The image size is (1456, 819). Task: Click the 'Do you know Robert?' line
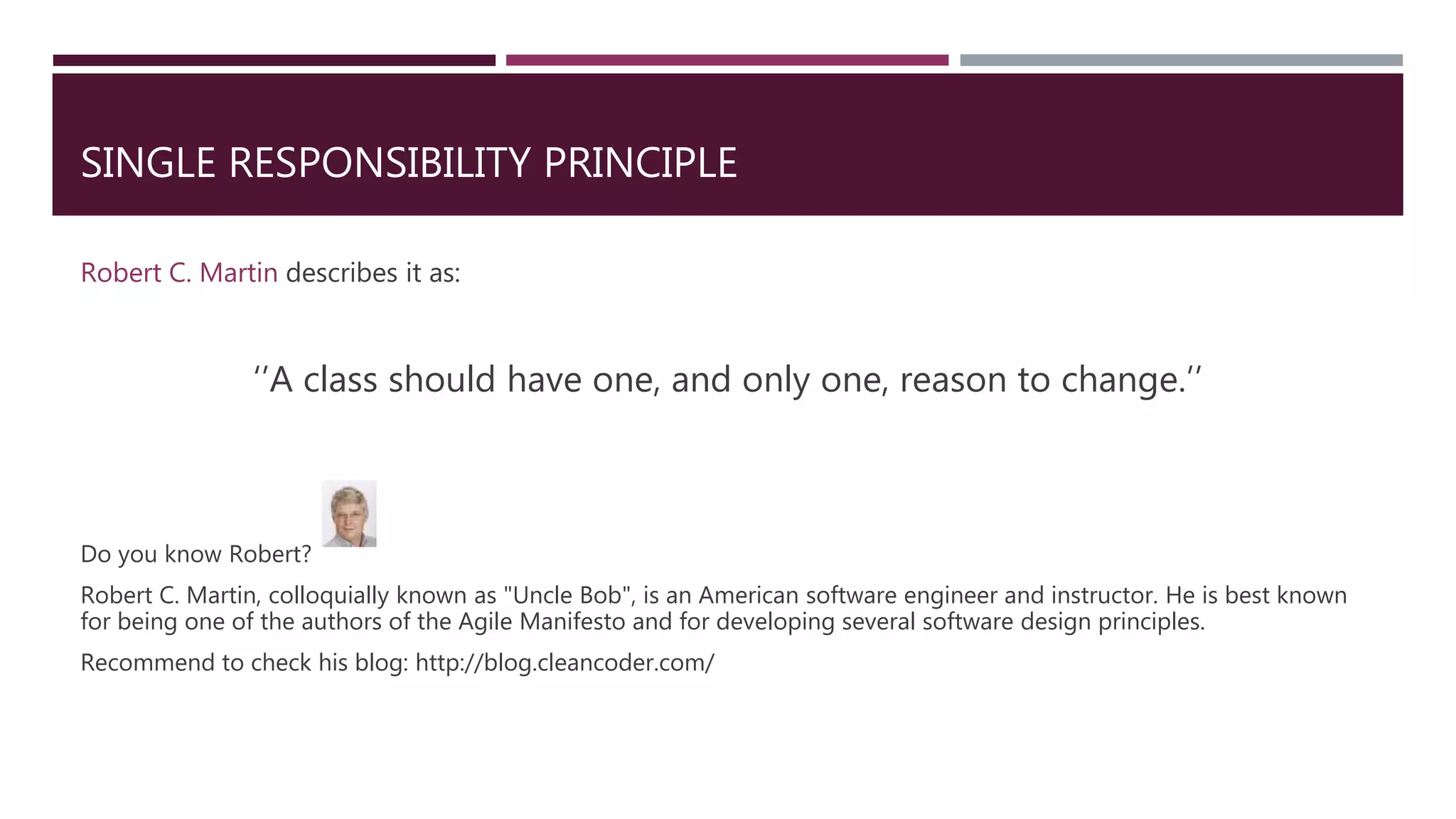[196, 554]
